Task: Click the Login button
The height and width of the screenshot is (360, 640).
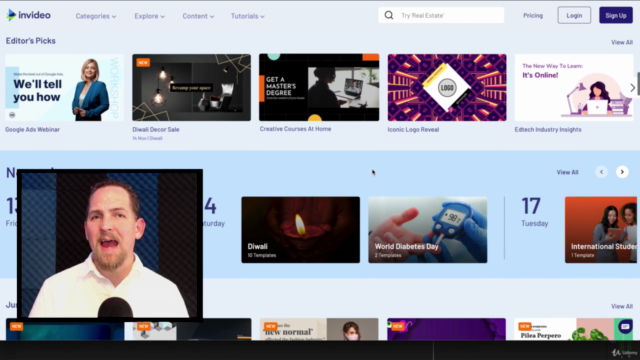Action: [574, 16]
